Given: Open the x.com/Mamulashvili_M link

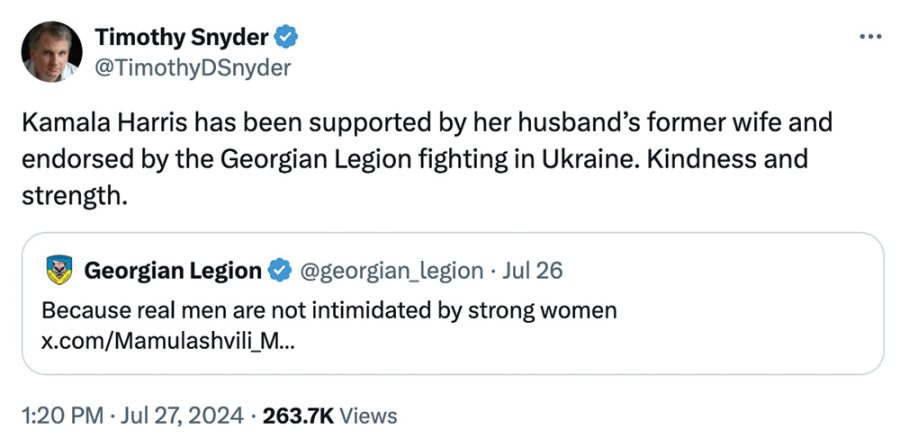Looking at the screenshot, I should point(167,340).
